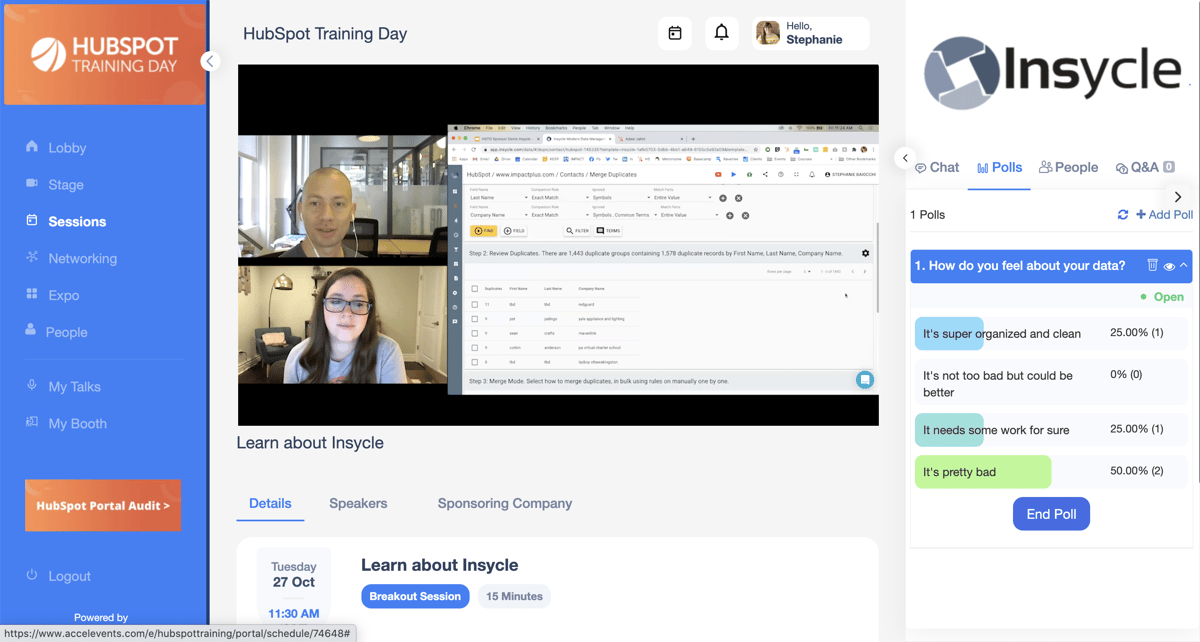This screenshot has height=642, width=1200.
Task: Click blue play icon in Insycle toolbar
Action: coord(733,175)
